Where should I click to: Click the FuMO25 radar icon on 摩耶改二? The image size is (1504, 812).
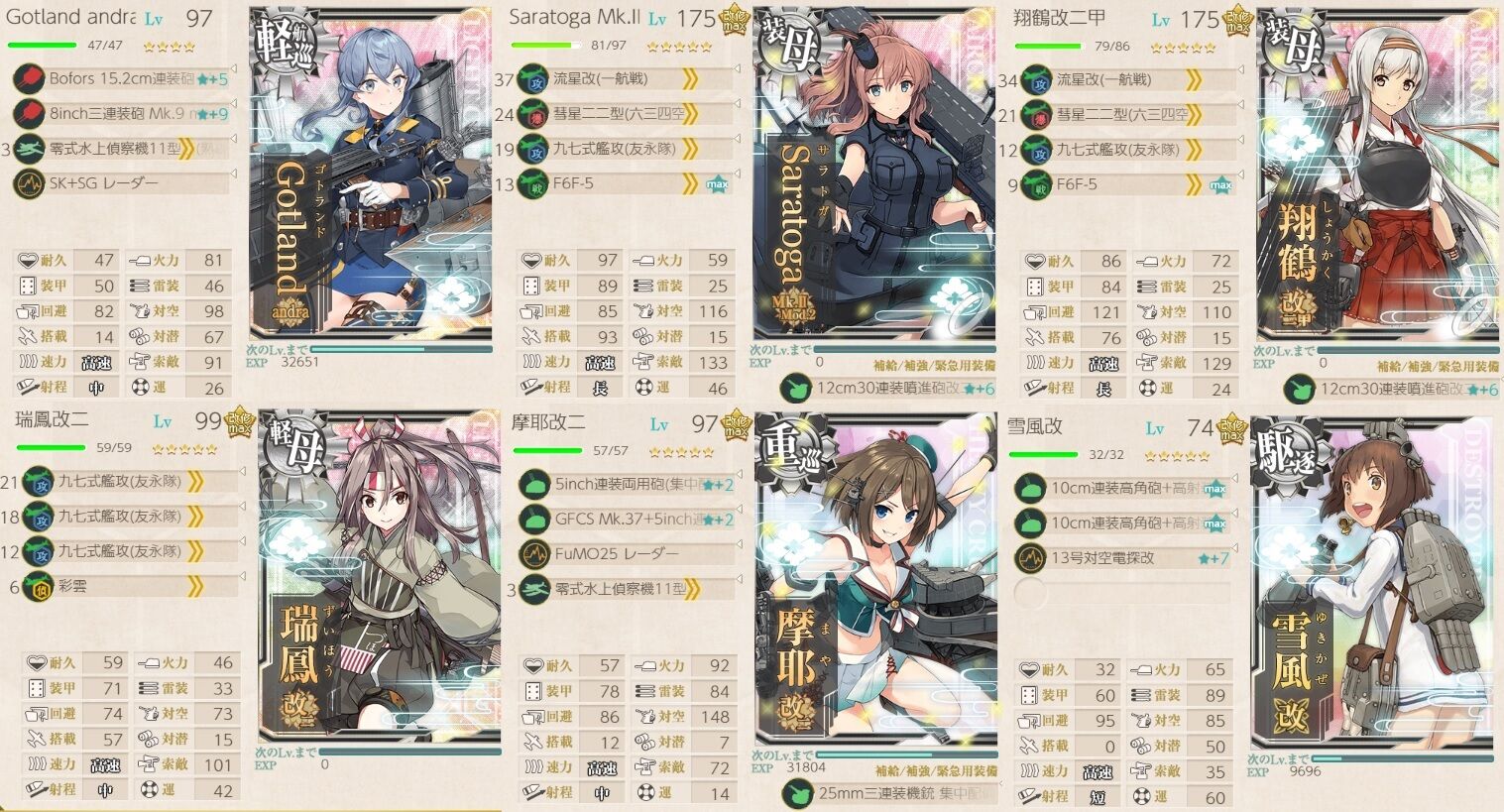point(533,554)
